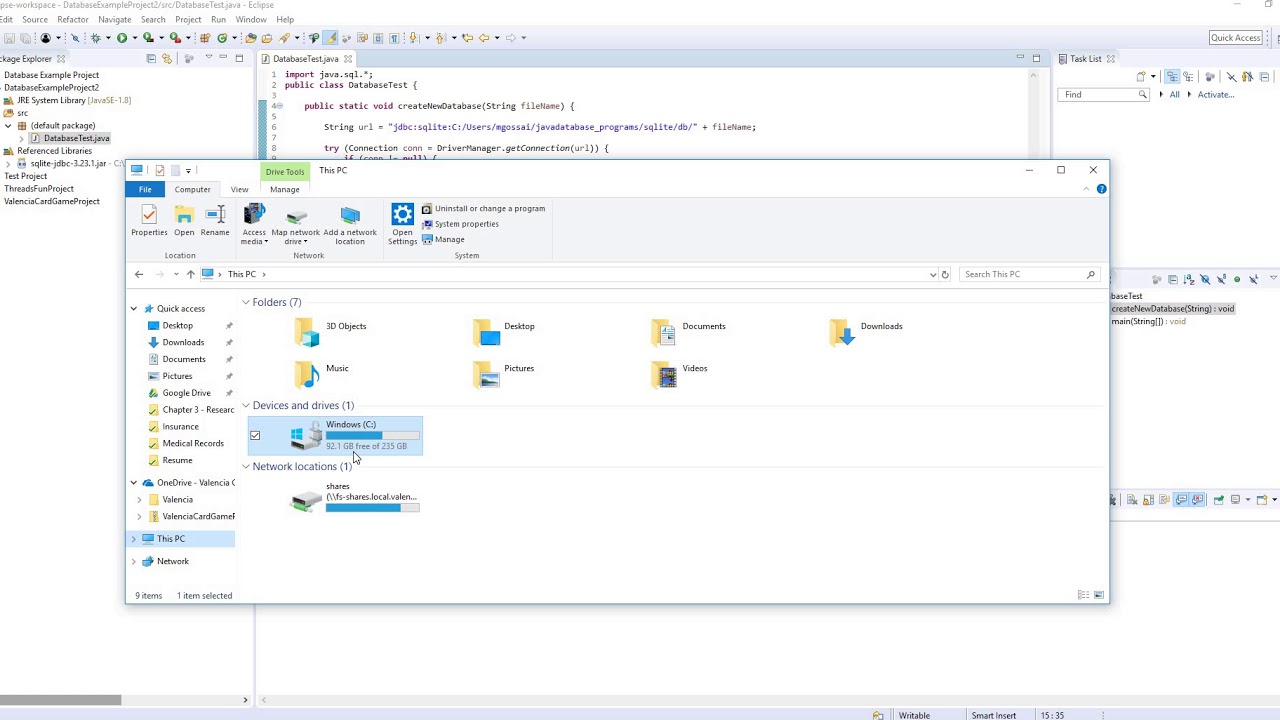Collapse Quick access in navigation pane
Viewport: 1280px width, 720px height.
(134, 309)
